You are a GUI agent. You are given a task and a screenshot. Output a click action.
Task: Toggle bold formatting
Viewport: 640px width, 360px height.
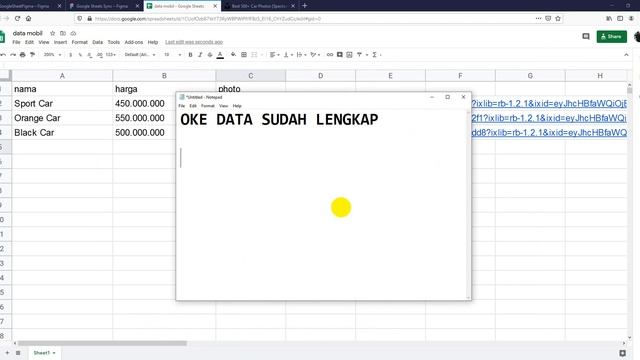pos(190,55)
